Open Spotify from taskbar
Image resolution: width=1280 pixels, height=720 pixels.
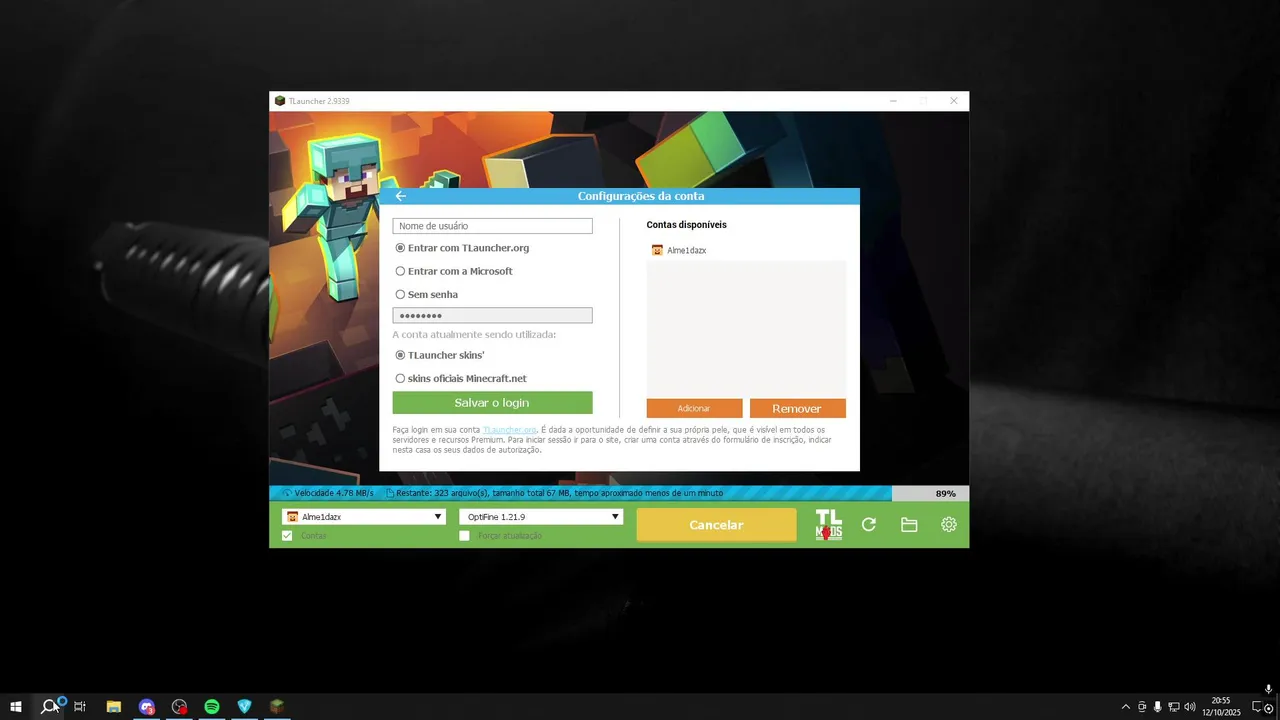(x=212, y=707)
